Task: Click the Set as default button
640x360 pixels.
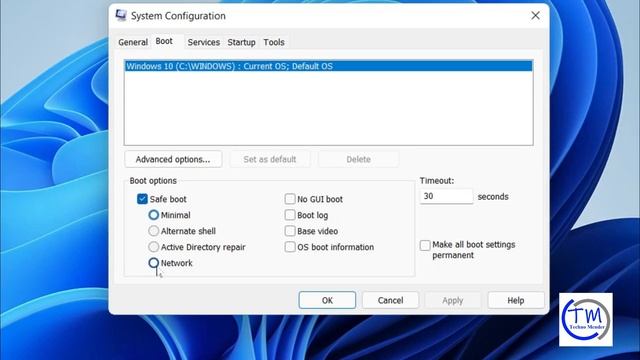Action: [270, 159]
